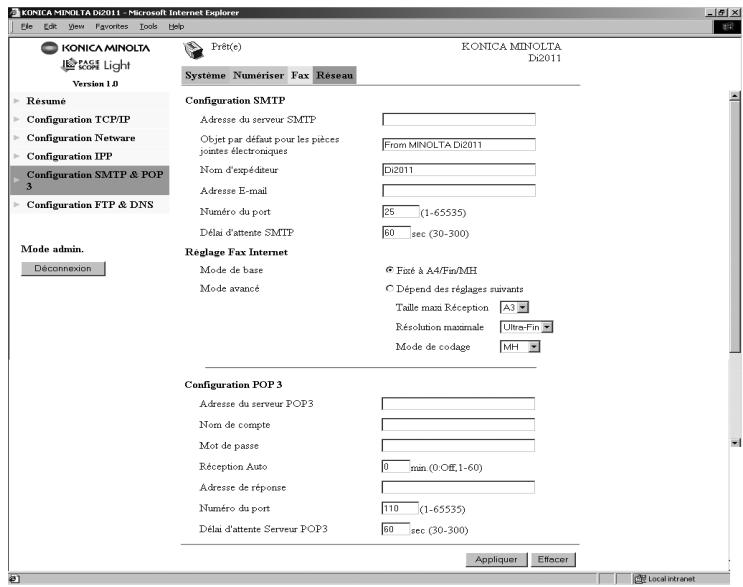Click the Appliquer button
Viewport: 743px width, 587px height.
[496, 560]
